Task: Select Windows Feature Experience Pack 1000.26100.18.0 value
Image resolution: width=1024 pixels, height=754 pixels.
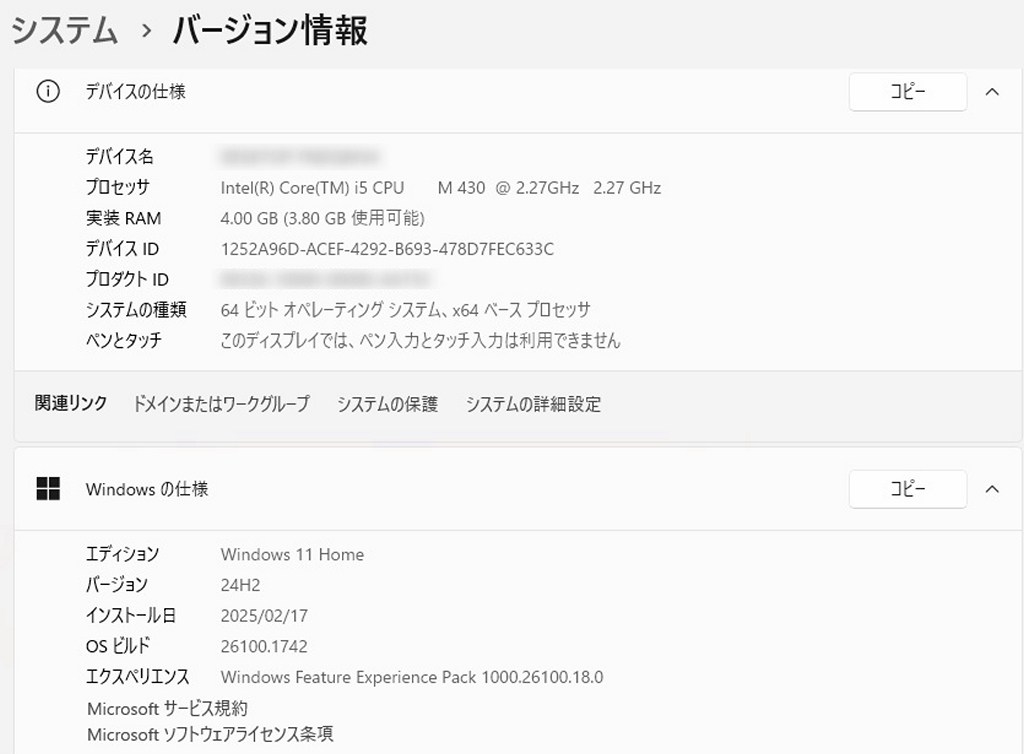Action: pyautogui.click(x=412, y=677)
